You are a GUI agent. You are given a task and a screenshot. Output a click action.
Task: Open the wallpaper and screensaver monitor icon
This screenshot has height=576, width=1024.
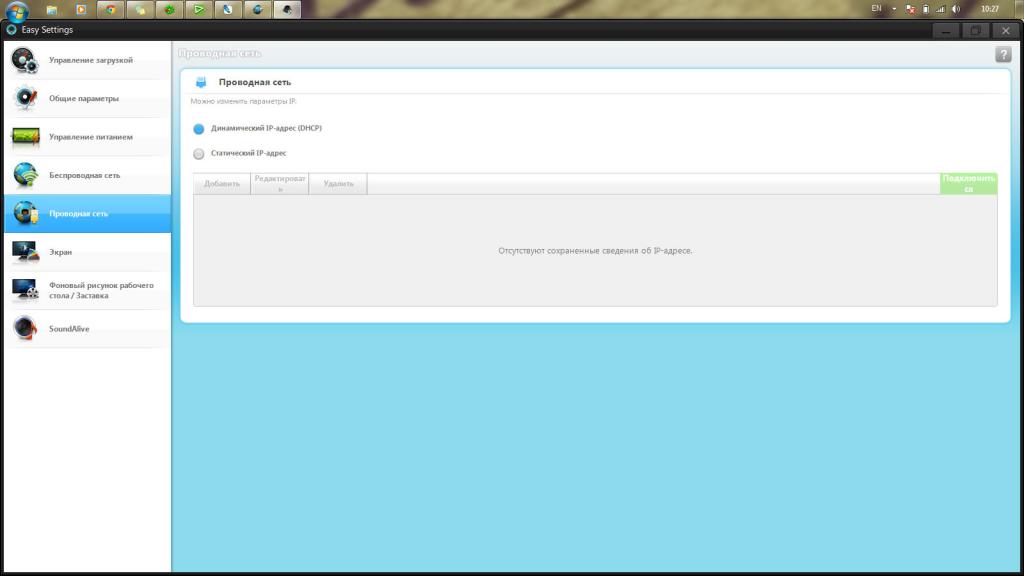click(25, 290)
